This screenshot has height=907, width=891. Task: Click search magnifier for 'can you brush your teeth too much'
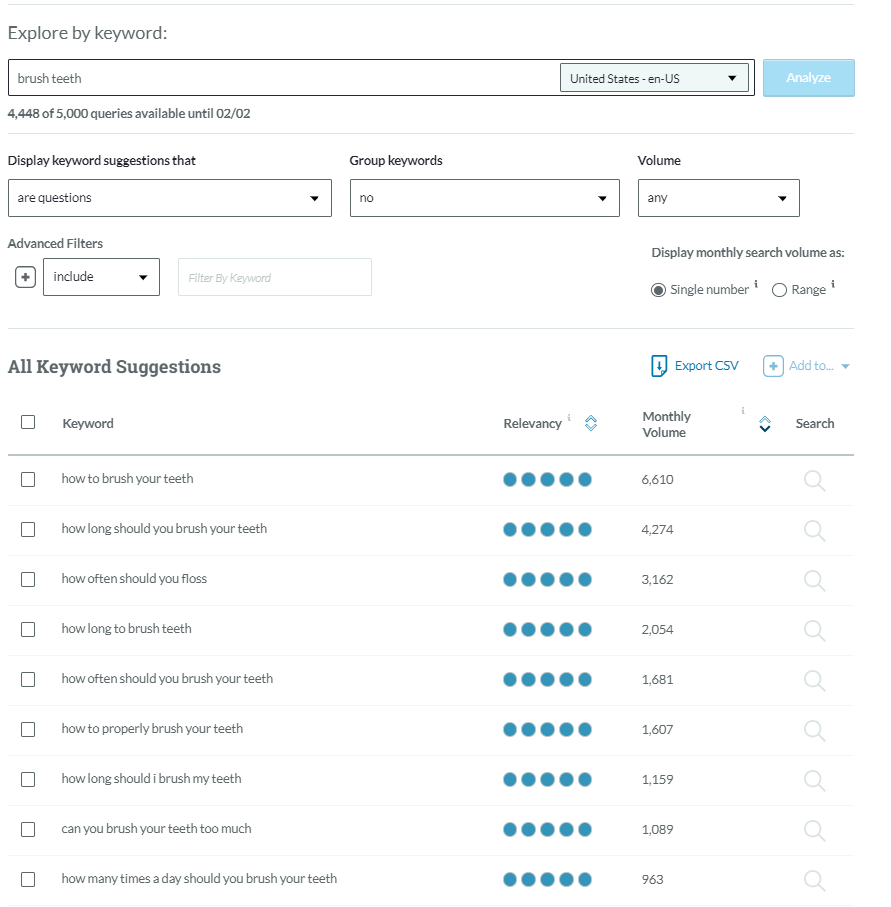tap(815, 831)
